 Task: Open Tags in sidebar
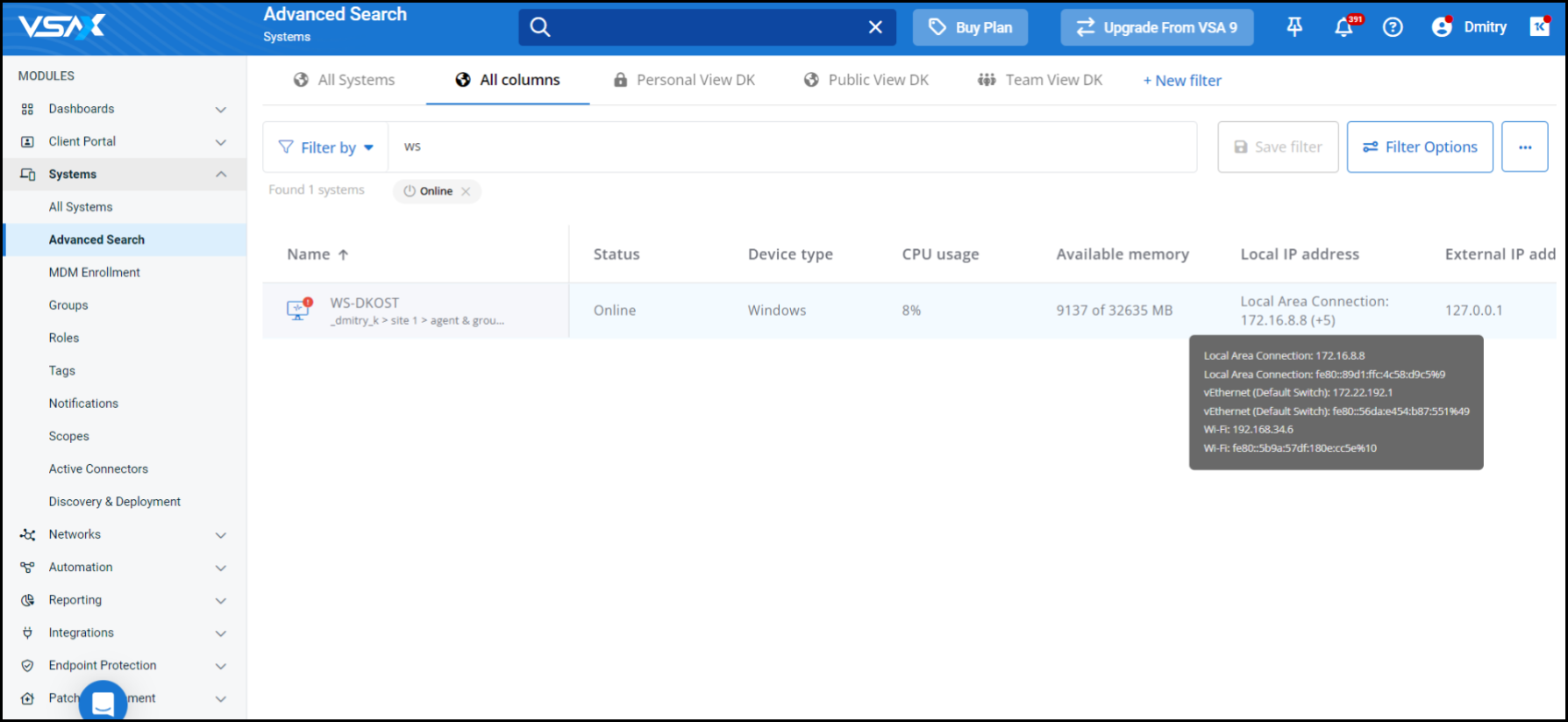(62, 371)
